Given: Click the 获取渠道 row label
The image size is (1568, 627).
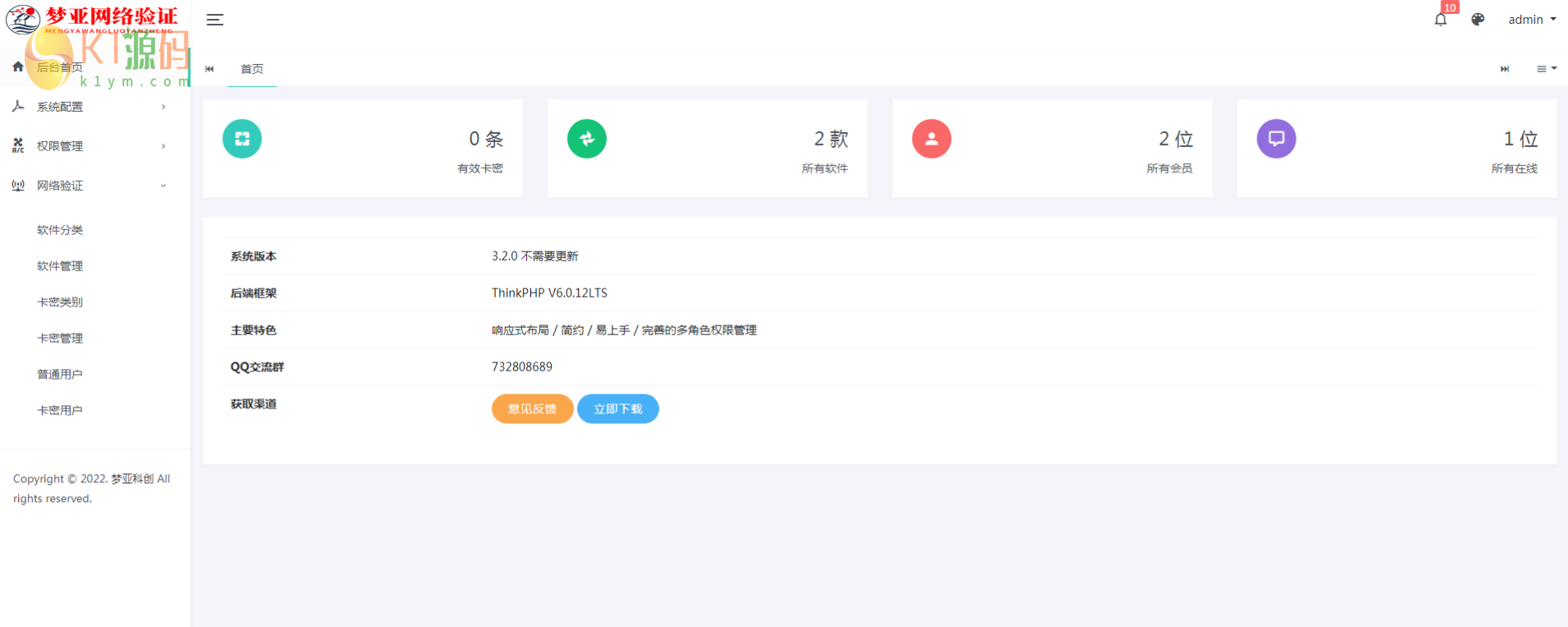Looking at the screenshot, I should (253, 404).
